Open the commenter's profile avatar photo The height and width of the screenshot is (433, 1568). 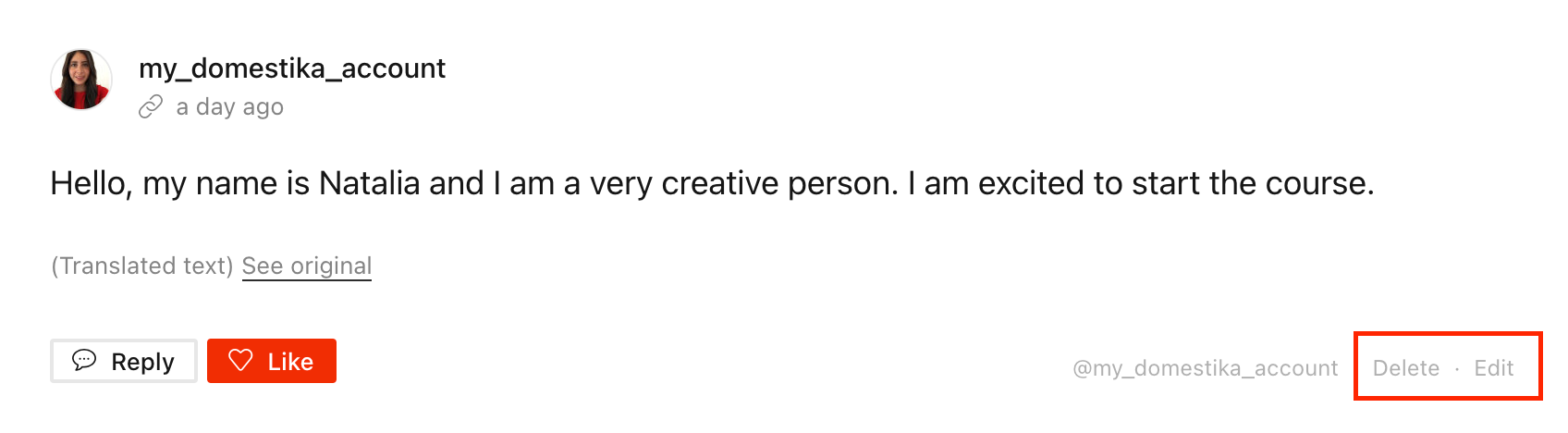pyautogui.click(x=81, y=80)
